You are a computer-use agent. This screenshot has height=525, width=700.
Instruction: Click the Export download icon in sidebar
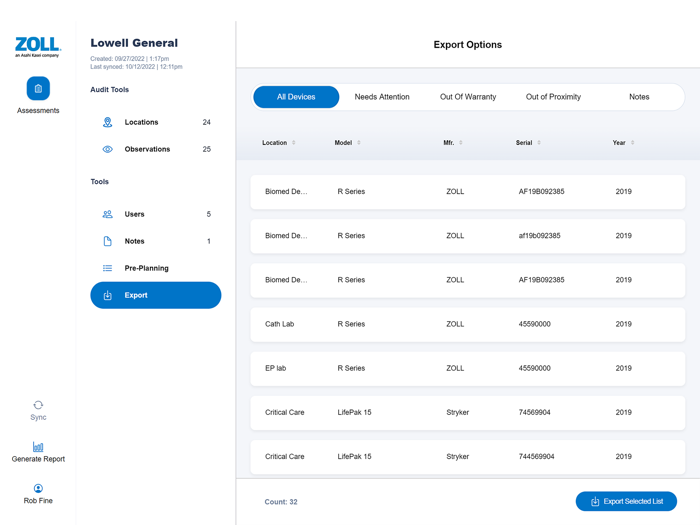108,296
